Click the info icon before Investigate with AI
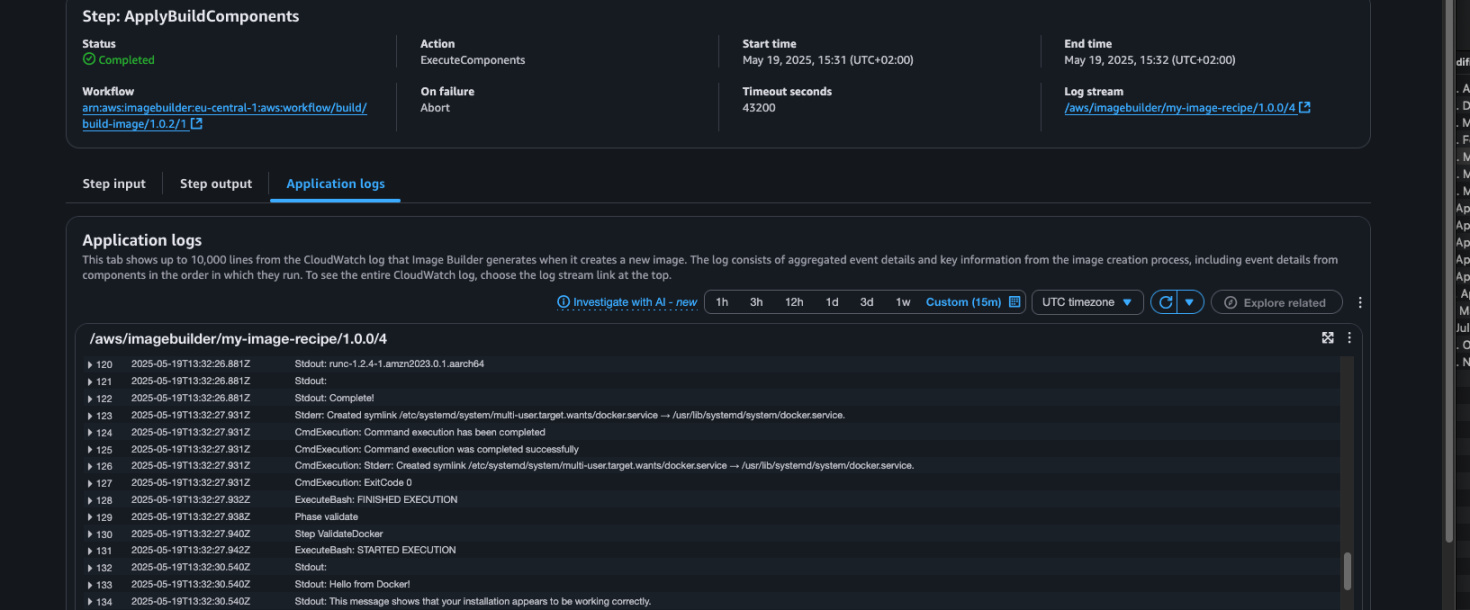This screenshot has height=610, width=1470. coord(562,301)
